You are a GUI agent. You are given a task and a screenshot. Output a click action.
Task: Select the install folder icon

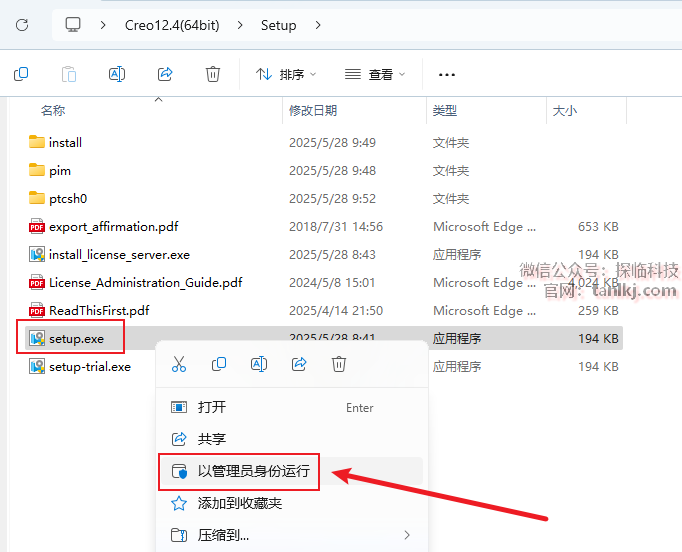click(x=37, y=142)
